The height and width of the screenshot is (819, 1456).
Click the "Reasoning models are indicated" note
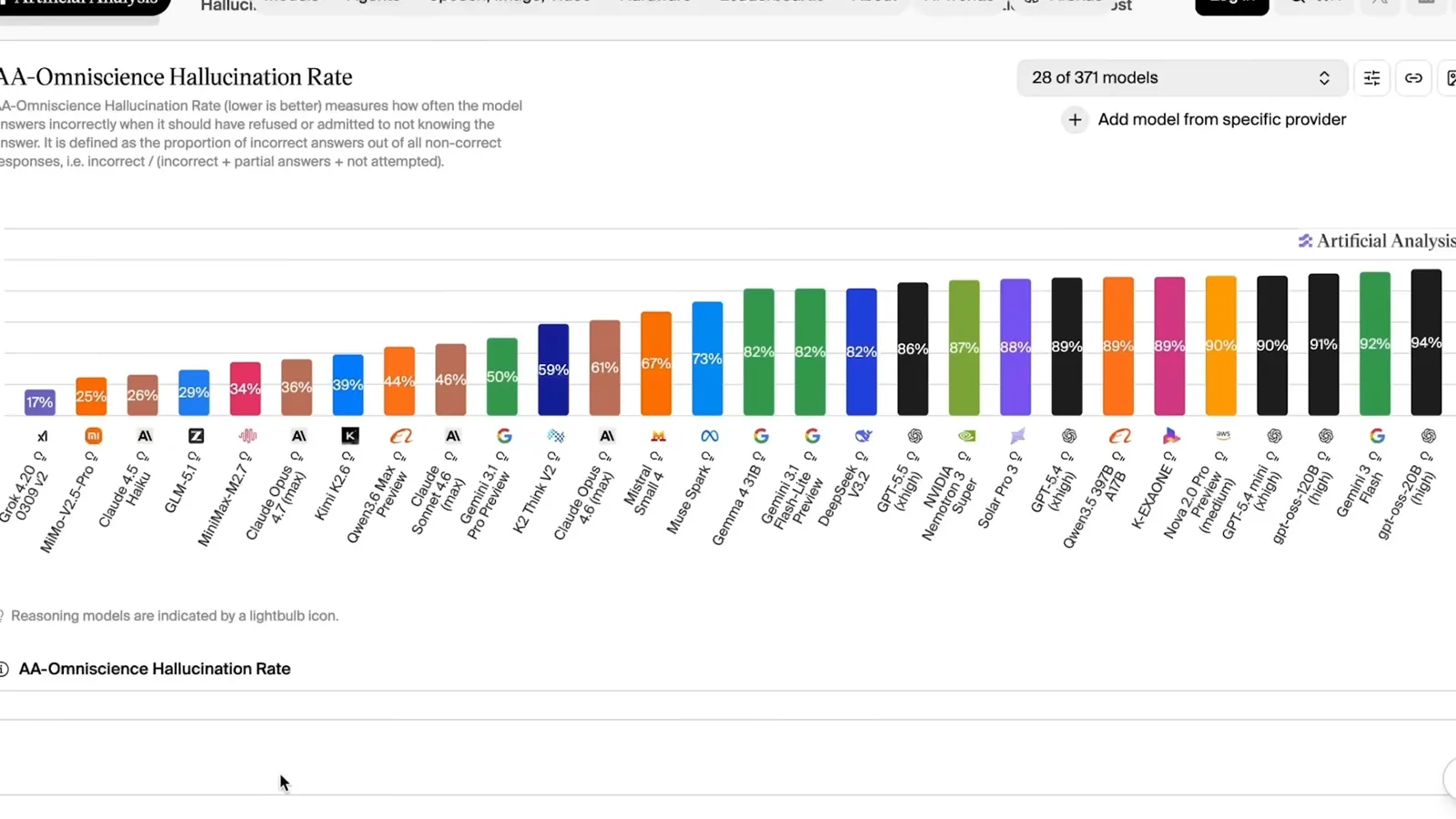click(x=175, y=616)
